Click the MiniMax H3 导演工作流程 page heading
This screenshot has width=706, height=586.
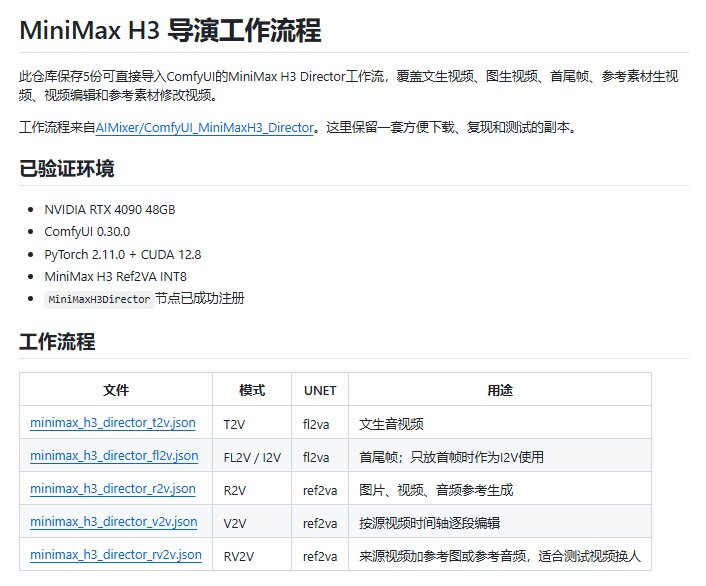tap(170, 31)
